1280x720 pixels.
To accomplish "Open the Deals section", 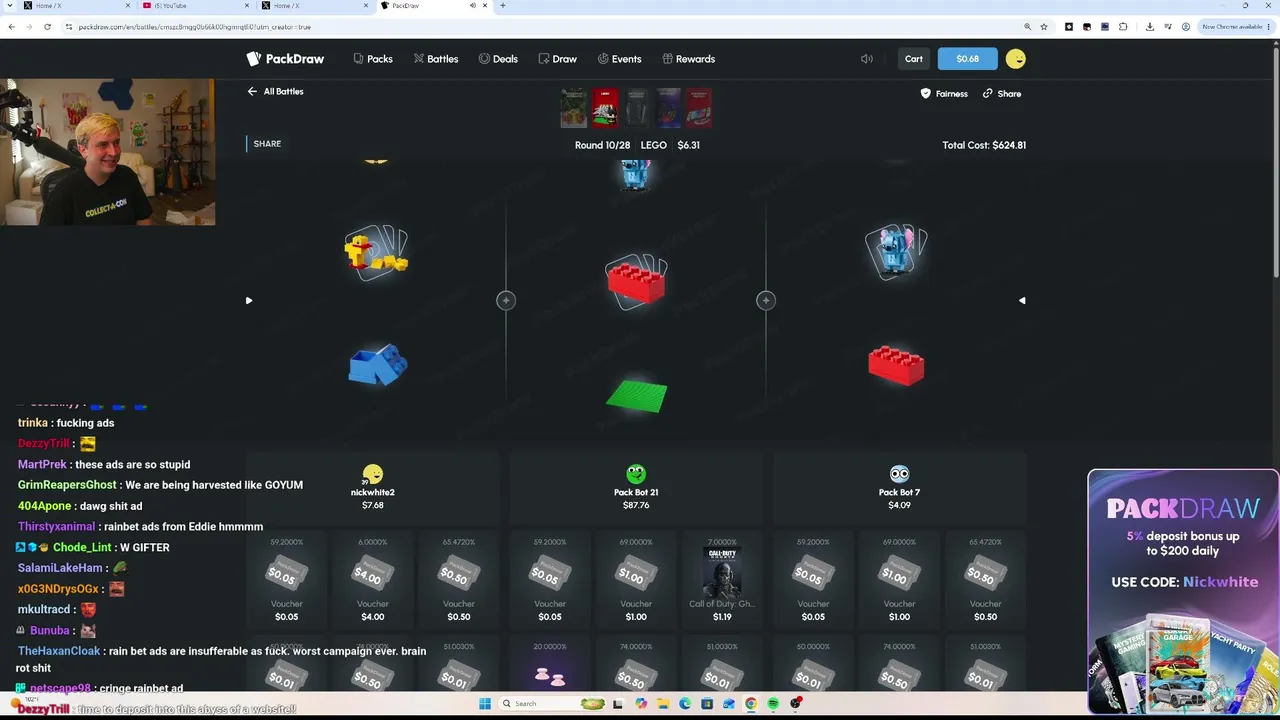I will (x=498, y=59).
